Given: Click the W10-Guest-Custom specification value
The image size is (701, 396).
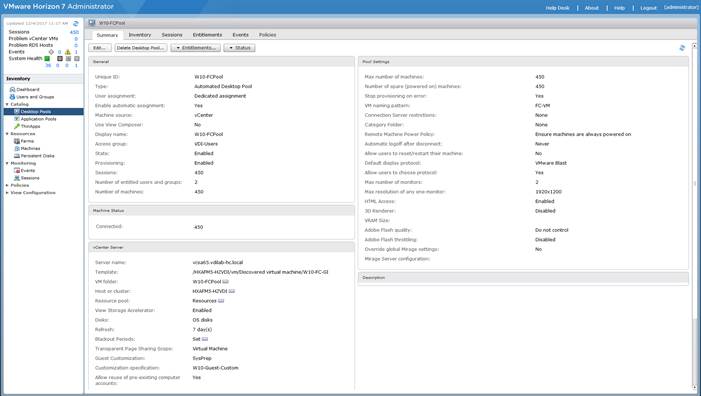Looking at the screenshot, I should 215,368.
